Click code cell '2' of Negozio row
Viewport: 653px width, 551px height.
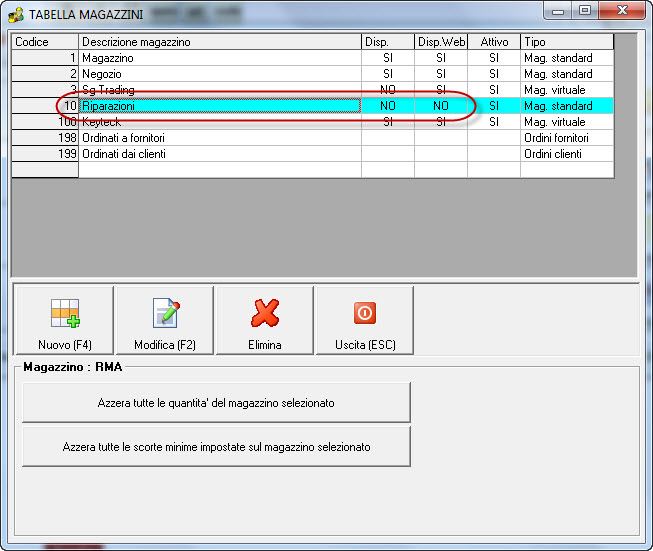point(45,74)
